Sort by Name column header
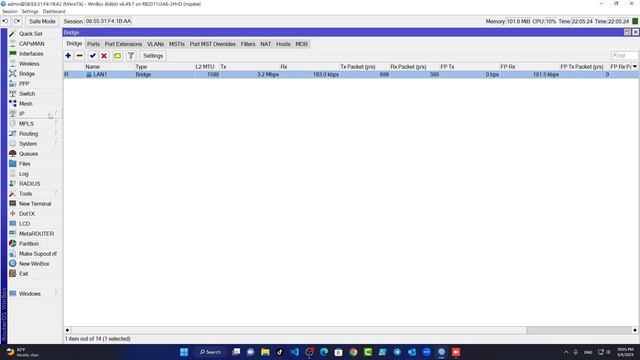This screenshot has width=640, height=360. 109,67
